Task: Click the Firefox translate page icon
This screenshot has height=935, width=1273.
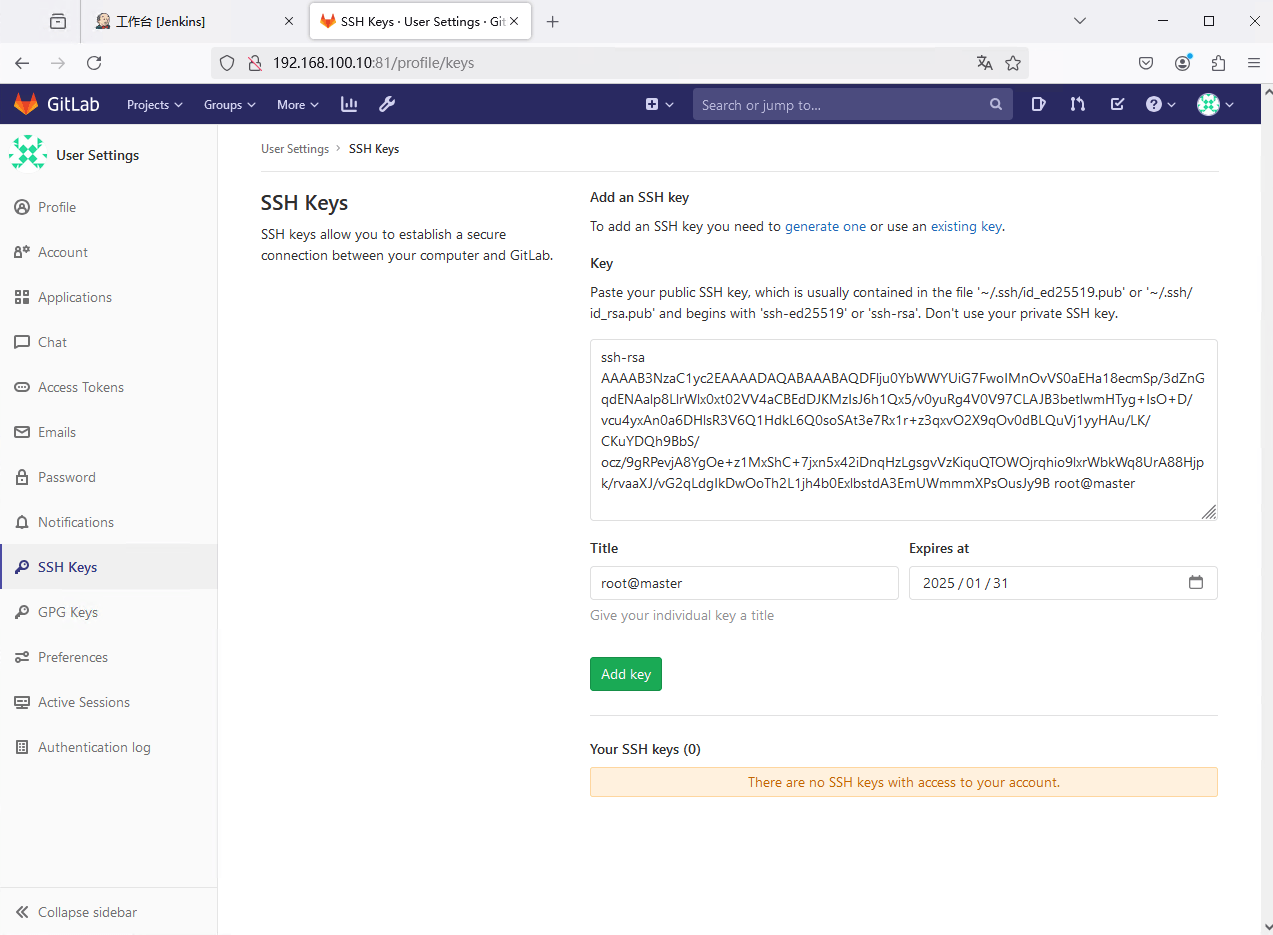Action: (985, 63)
